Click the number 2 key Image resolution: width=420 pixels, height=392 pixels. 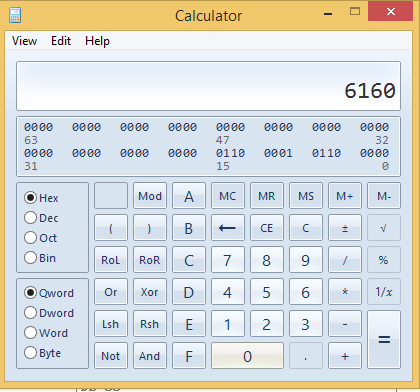pyautogui.click(x=267, y=324)
